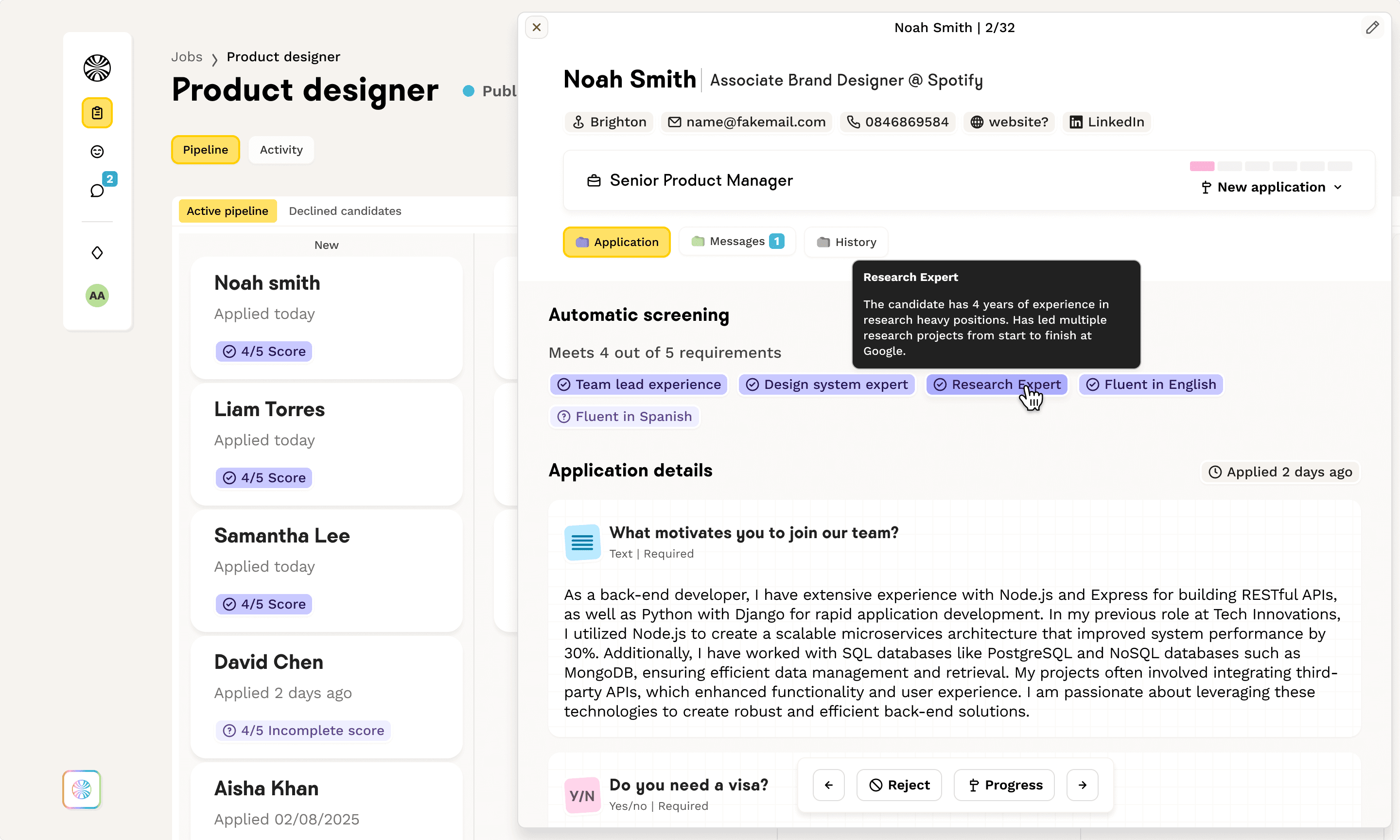
Task: Expand the New application stage dropdown
Action: pyautogui.click(x=1271, y=187)
